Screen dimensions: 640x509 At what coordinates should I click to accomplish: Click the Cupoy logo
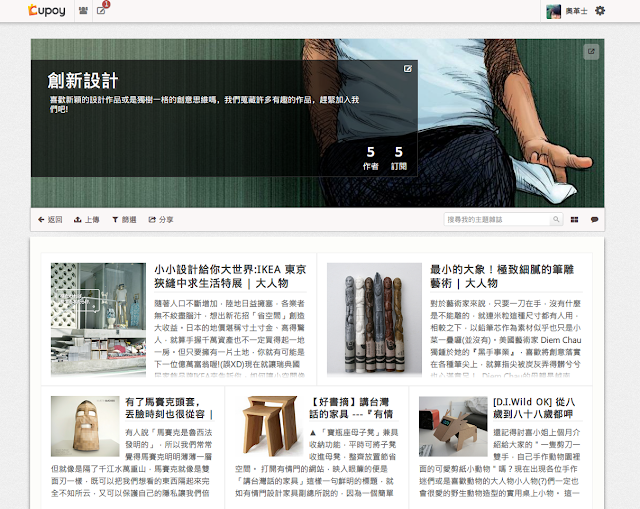tap(47, 11)
